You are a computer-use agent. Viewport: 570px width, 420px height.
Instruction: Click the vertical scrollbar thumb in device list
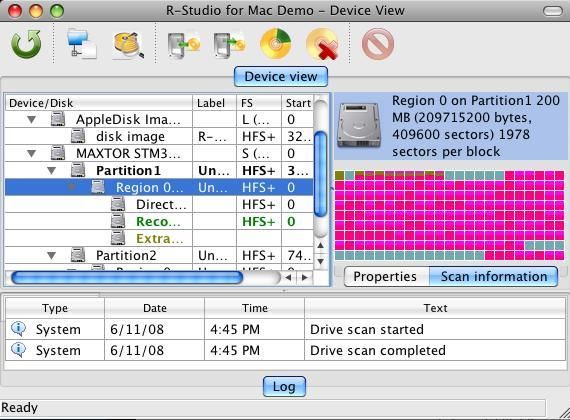pos(320,175)
